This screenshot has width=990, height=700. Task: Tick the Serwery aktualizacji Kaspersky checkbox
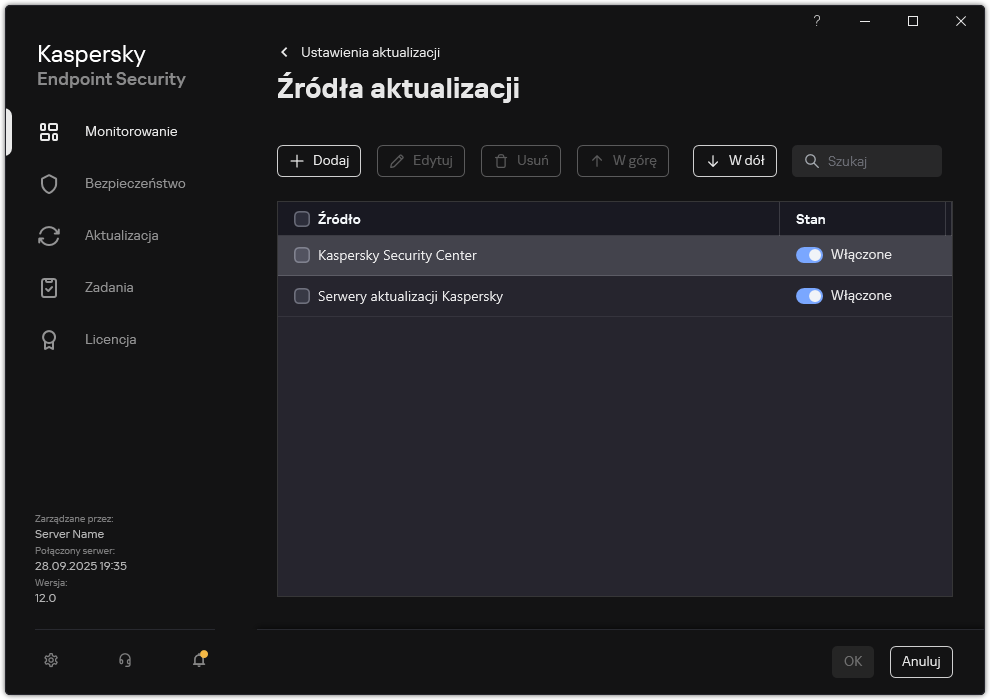(302, 296)
